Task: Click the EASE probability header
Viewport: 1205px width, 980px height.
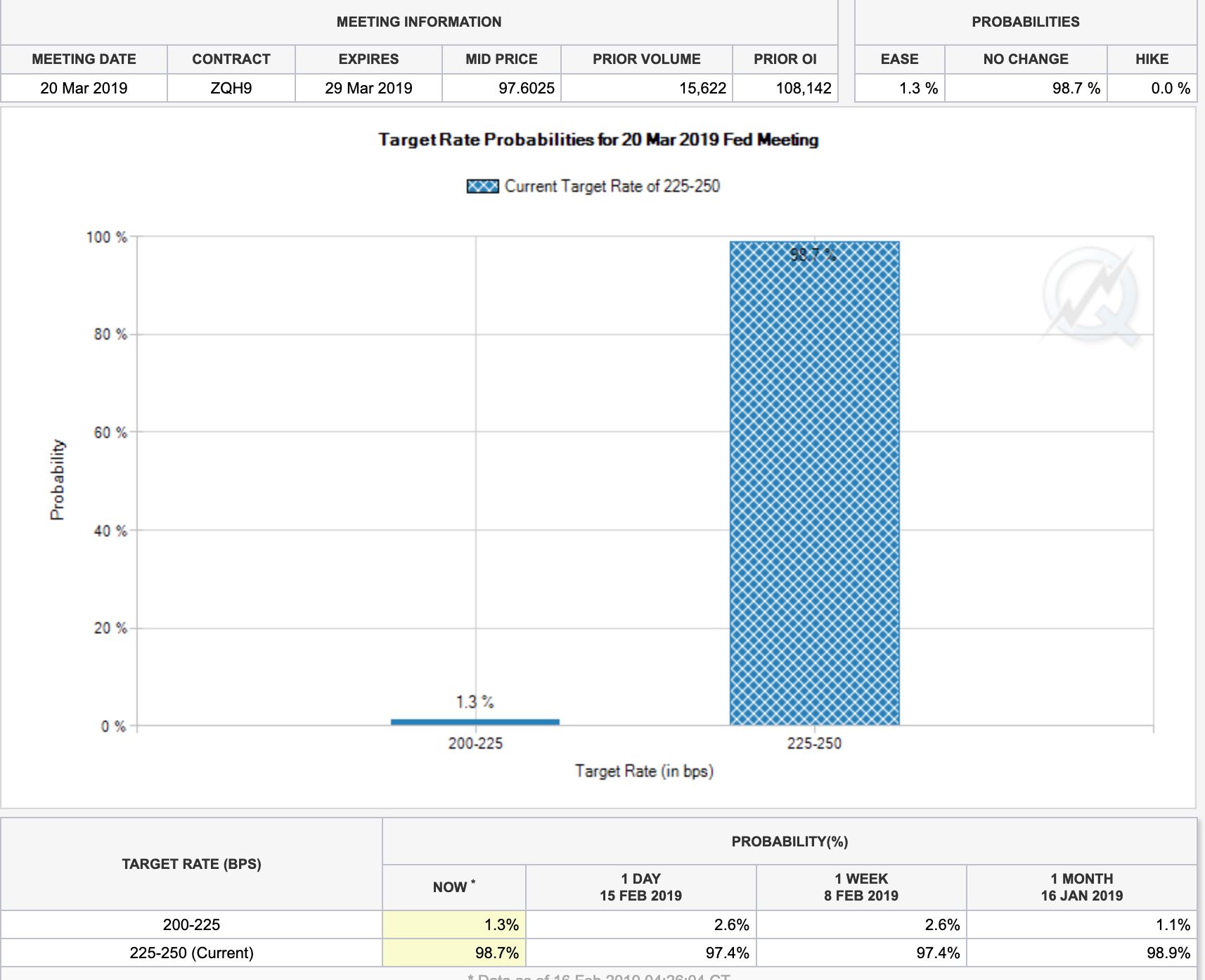Action: click(899, 59)
